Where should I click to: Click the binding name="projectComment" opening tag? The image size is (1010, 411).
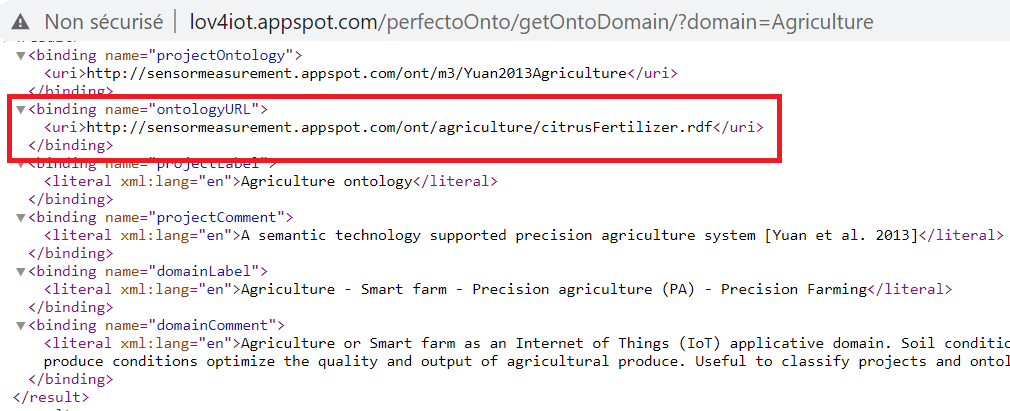[160, 218]
